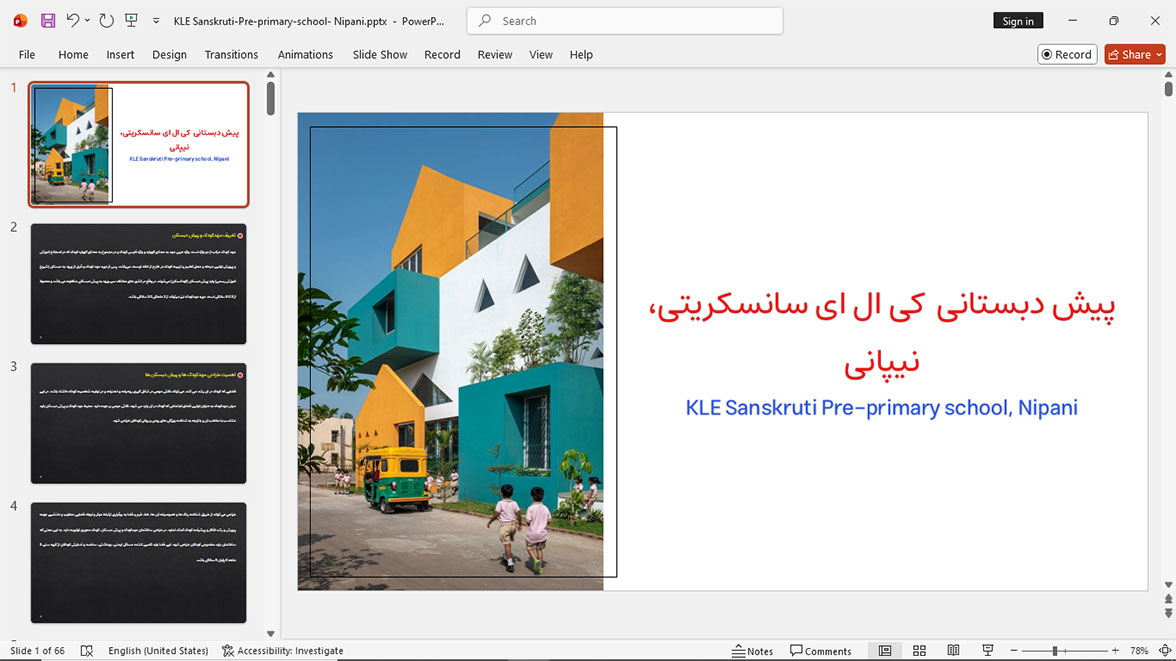Click the PowerPoint app logo icon
This screenshot has height=661, width=1176.
(x=20, y=21)
